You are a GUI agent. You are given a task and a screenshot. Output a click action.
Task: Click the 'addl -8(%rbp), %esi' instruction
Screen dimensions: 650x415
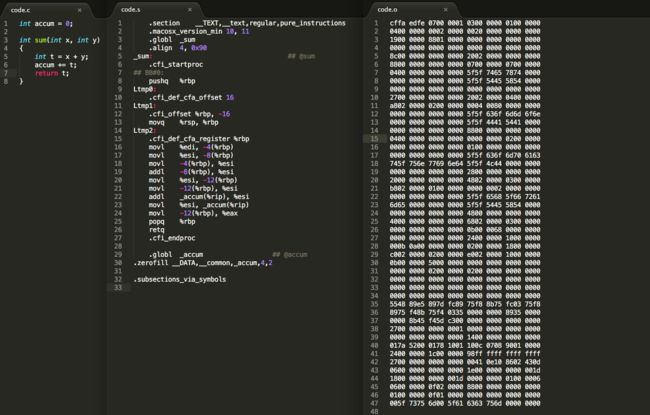(191, 172)
